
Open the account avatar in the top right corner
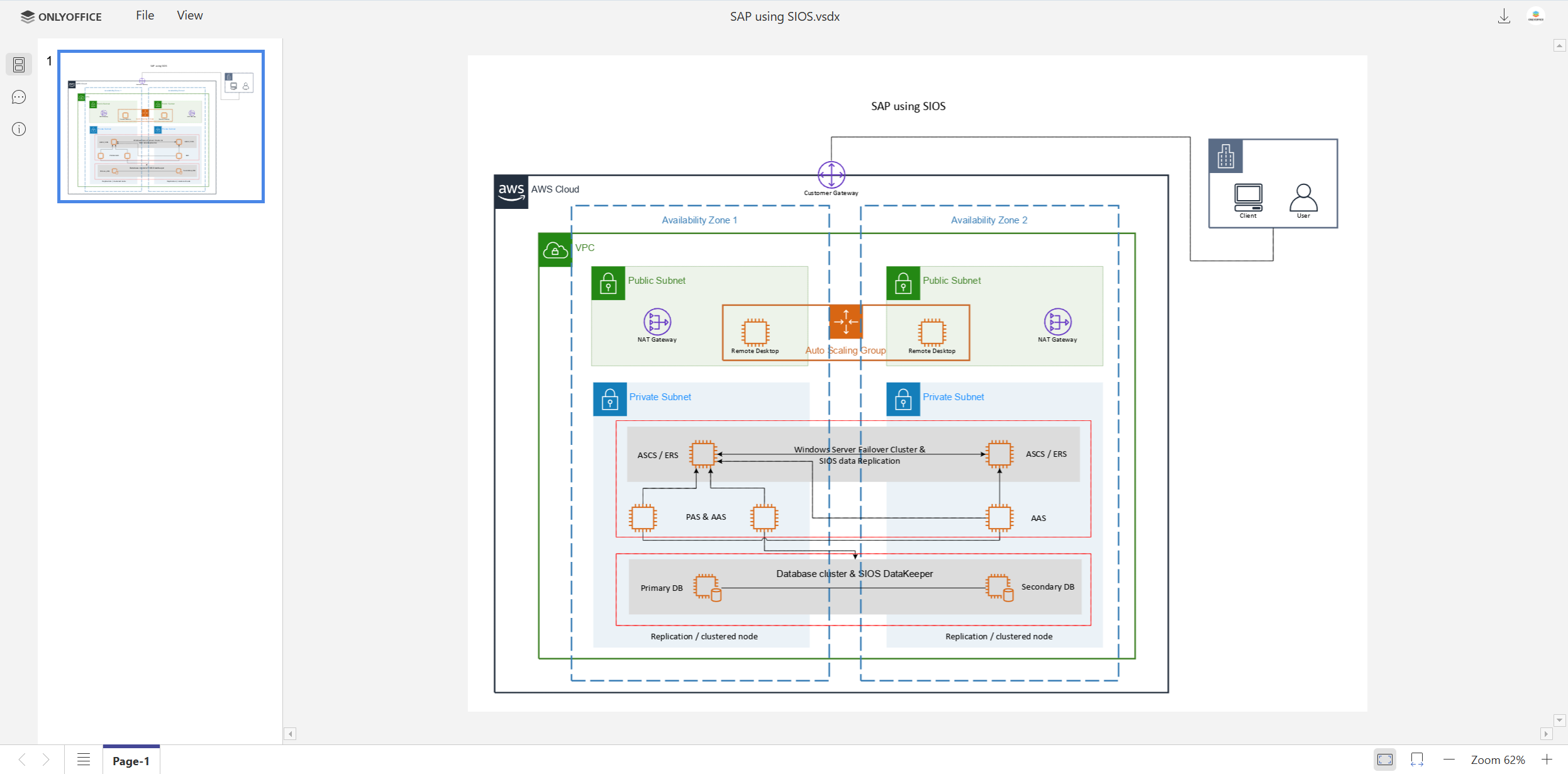click(x=1535, y=15)
